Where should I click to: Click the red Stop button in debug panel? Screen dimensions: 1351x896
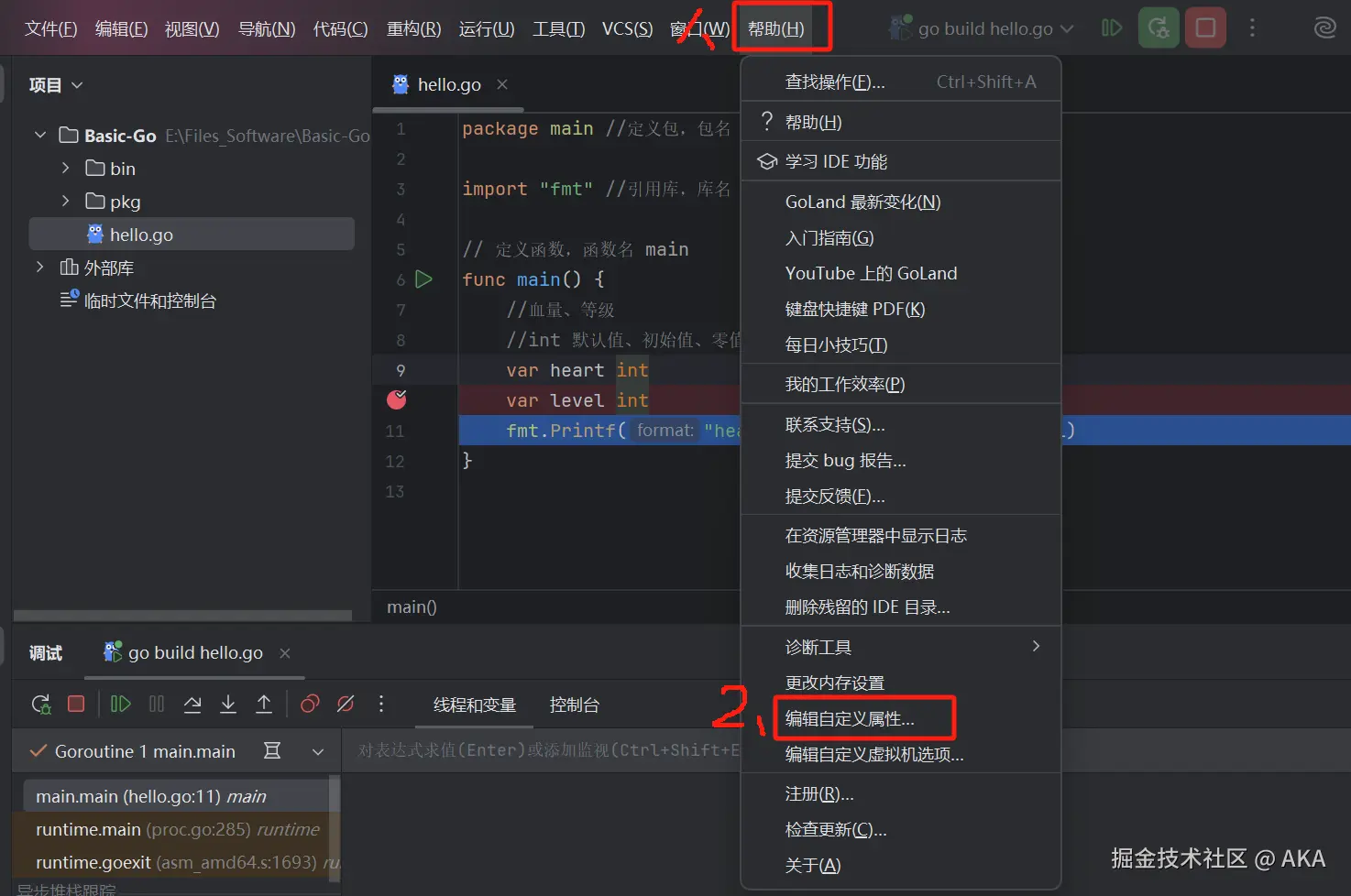coord(76,704)
